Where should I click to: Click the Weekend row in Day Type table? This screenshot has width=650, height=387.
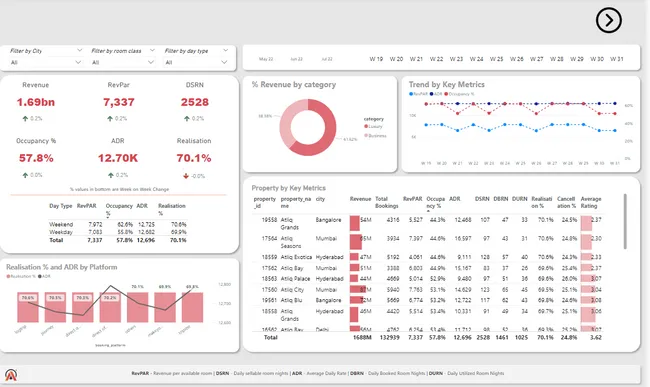point(118,224)
